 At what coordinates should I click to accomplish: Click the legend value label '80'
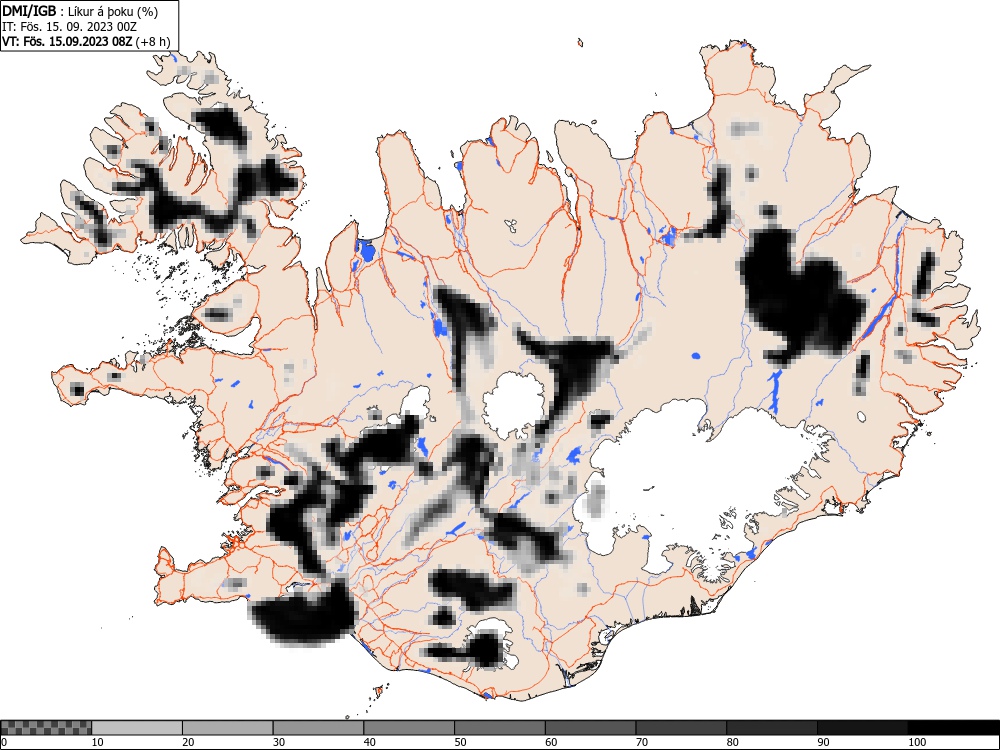733,742
